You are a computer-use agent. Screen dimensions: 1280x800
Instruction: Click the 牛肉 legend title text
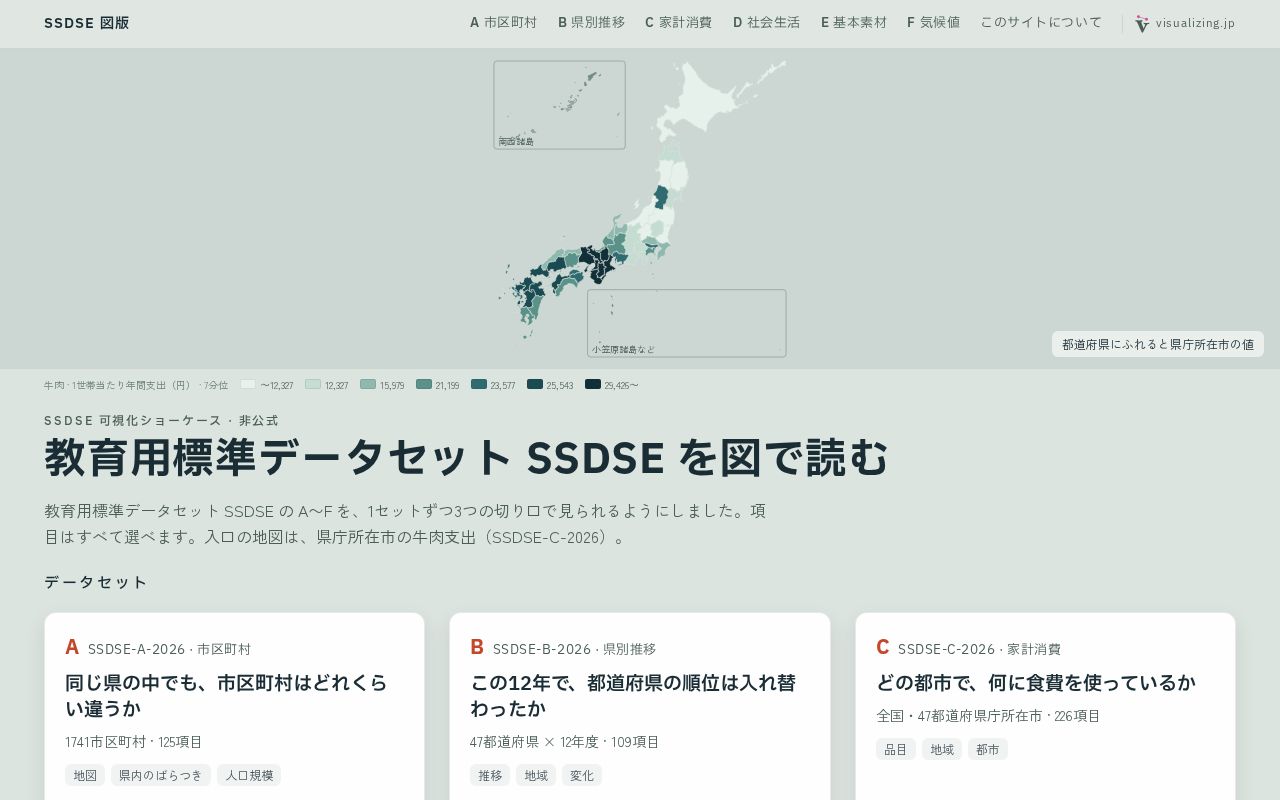(x=136, y=385)
